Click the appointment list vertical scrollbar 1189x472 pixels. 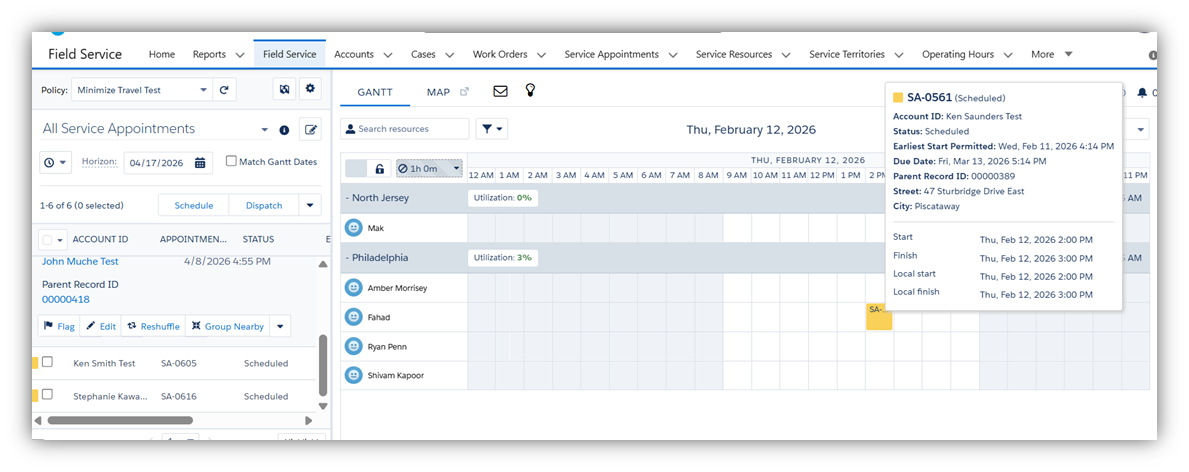[x=322, y=364]
